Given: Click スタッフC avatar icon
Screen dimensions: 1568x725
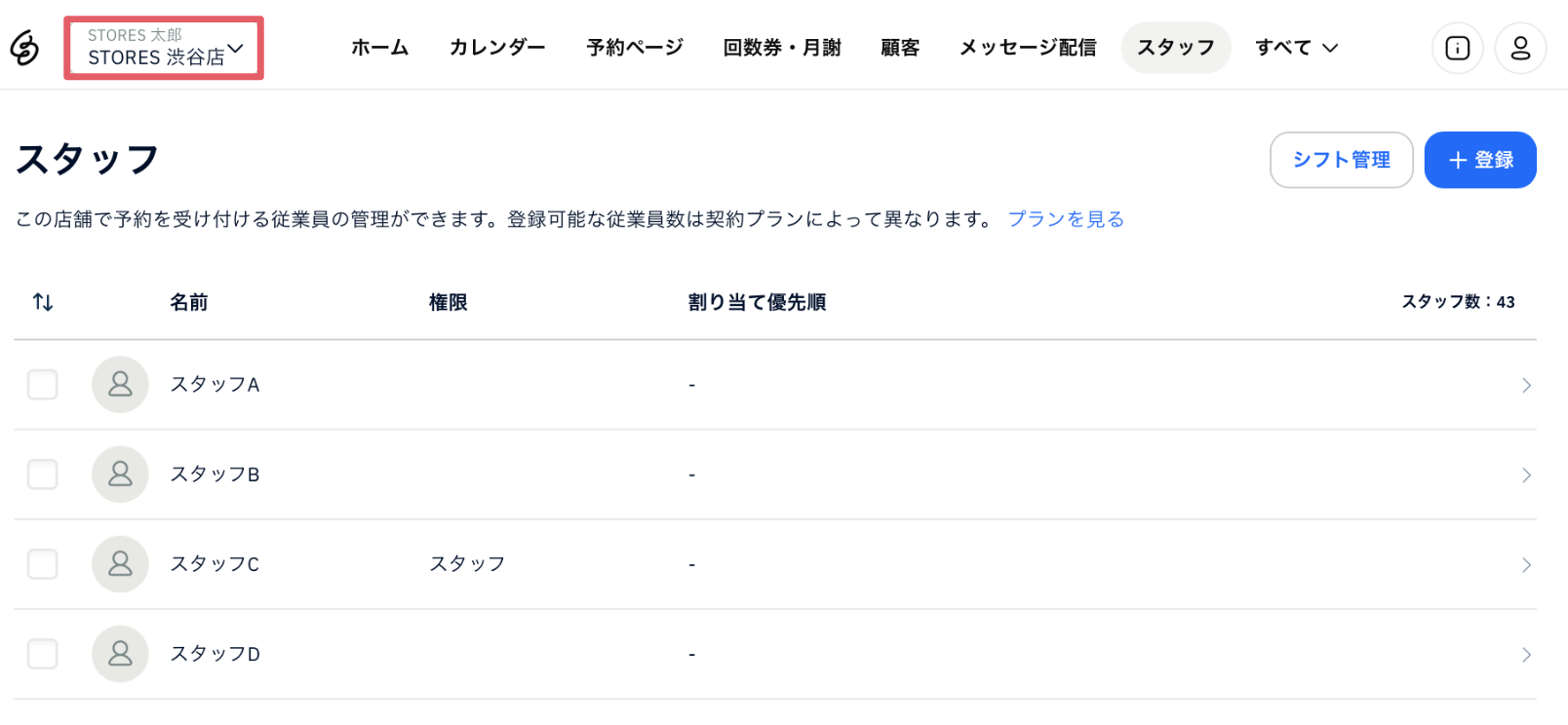Looking at the screenshot, I should point(120,564).
